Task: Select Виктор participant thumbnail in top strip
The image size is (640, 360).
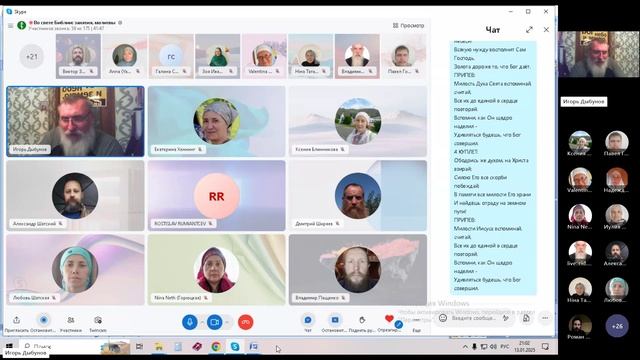Action: (78, 56)
